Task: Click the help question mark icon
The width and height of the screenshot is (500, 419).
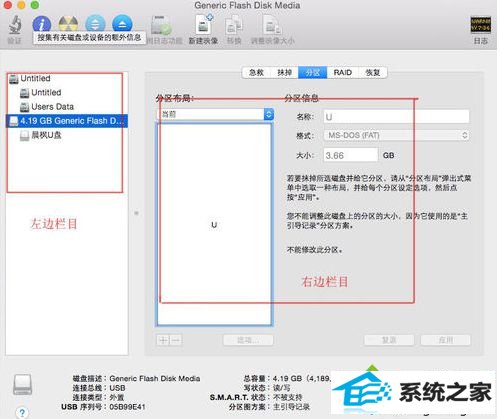Action: [x=22, y=413]
